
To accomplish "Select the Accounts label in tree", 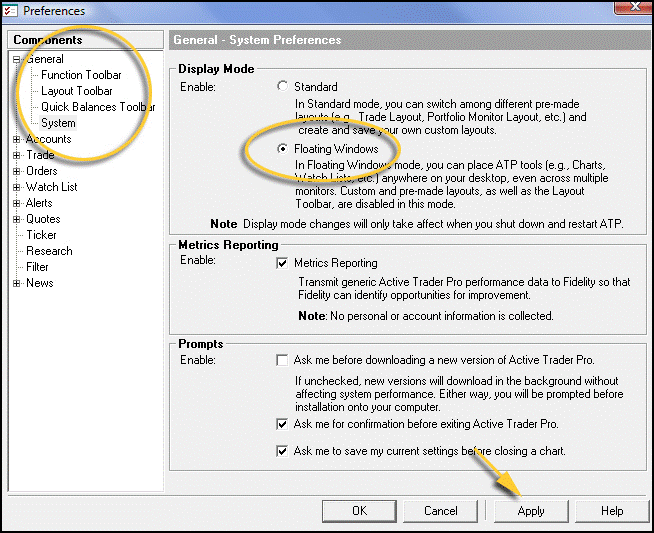I will (x=48, y=139).
